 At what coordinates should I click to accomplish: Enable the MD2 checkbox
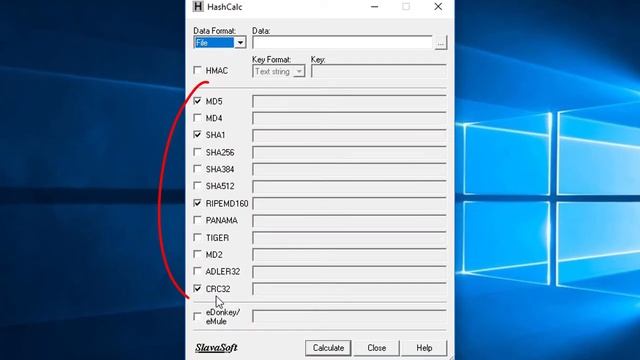pyautogui.click(x=198, y=254)
